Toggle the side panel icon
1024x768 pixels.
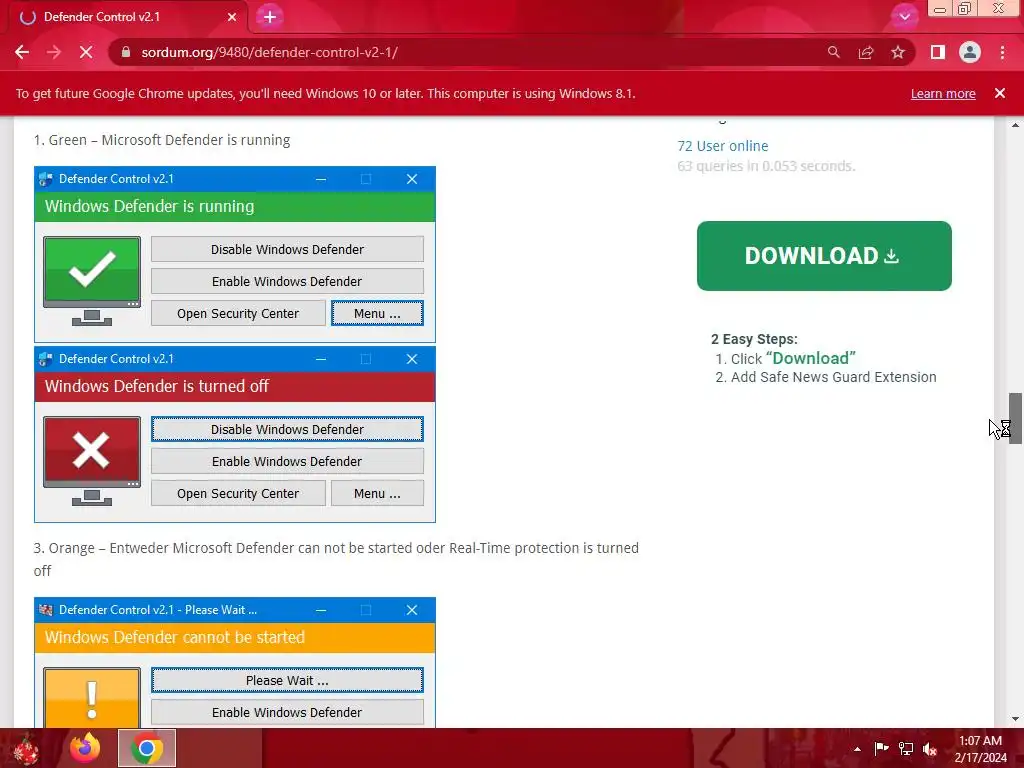point(938,52)
